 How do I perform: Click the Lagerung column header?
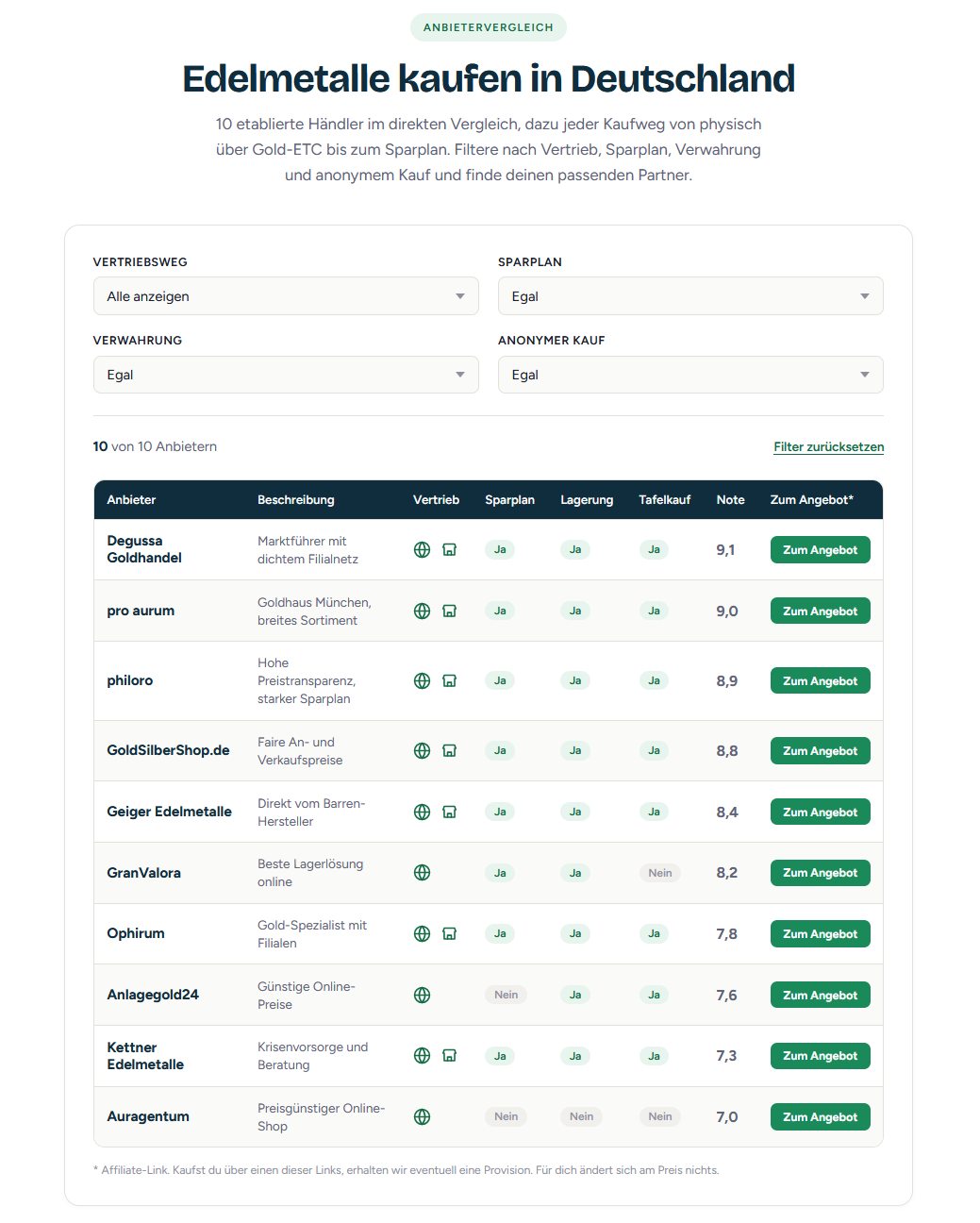[587, 499]
